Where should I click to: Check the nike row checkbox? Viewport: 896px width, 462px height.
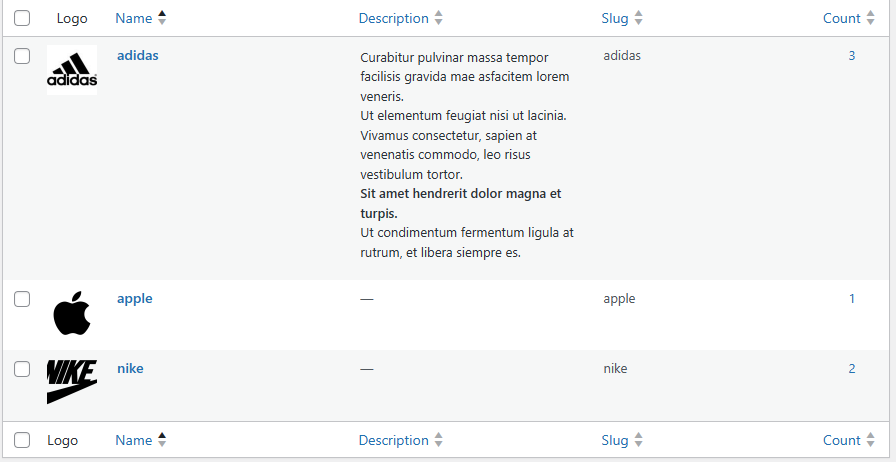pos(22,369)
